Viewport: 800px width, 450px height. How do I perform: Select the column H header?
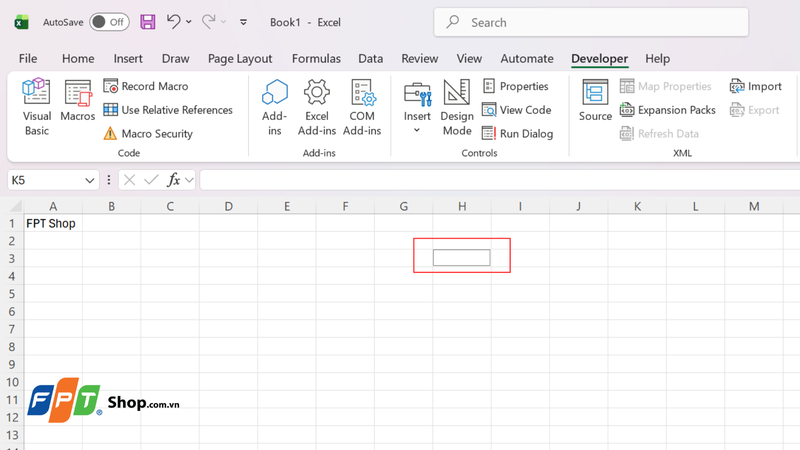pyautogui.click(x=462, y=206)
